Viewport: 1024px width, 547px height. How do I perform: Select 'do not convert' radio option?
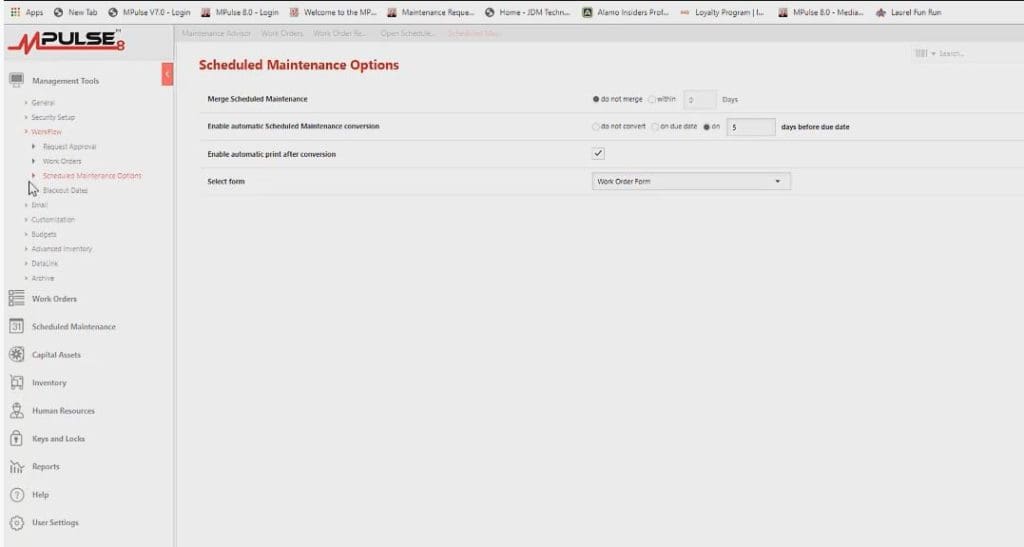tap(596, 127)
